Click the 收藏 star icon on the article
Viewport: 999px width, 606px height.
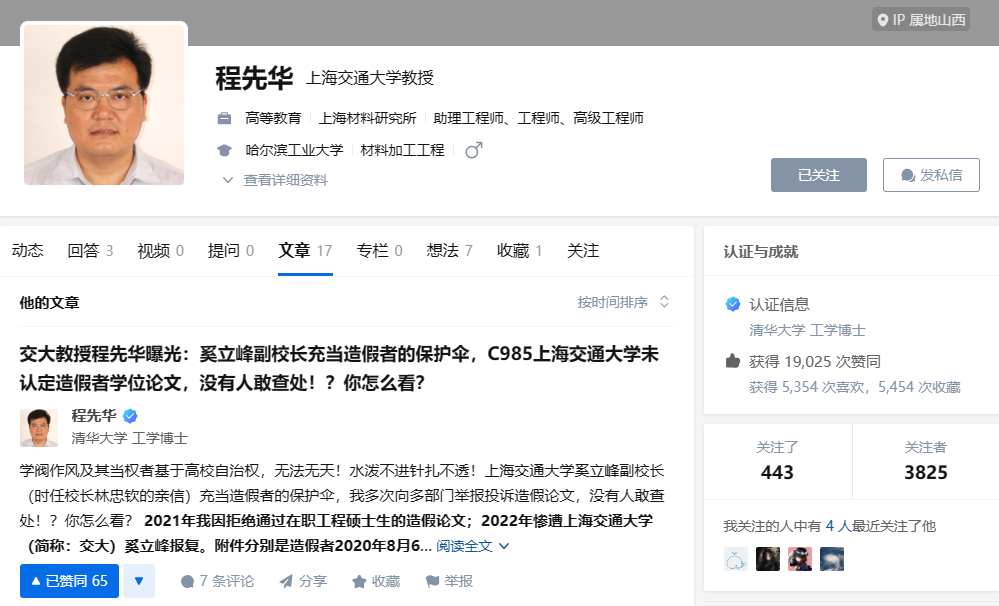(x=357, y=580)
